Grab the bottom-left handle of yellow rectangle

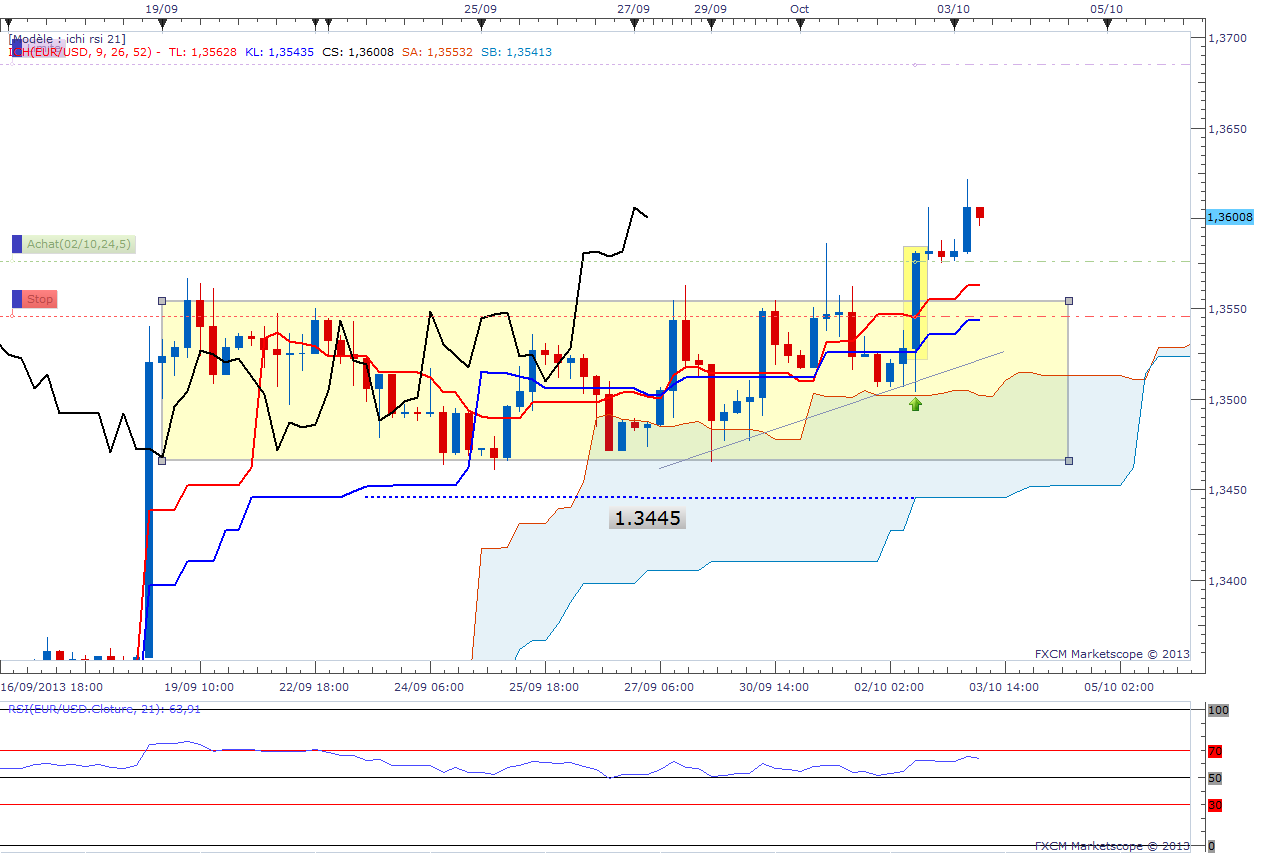point(163,460)
